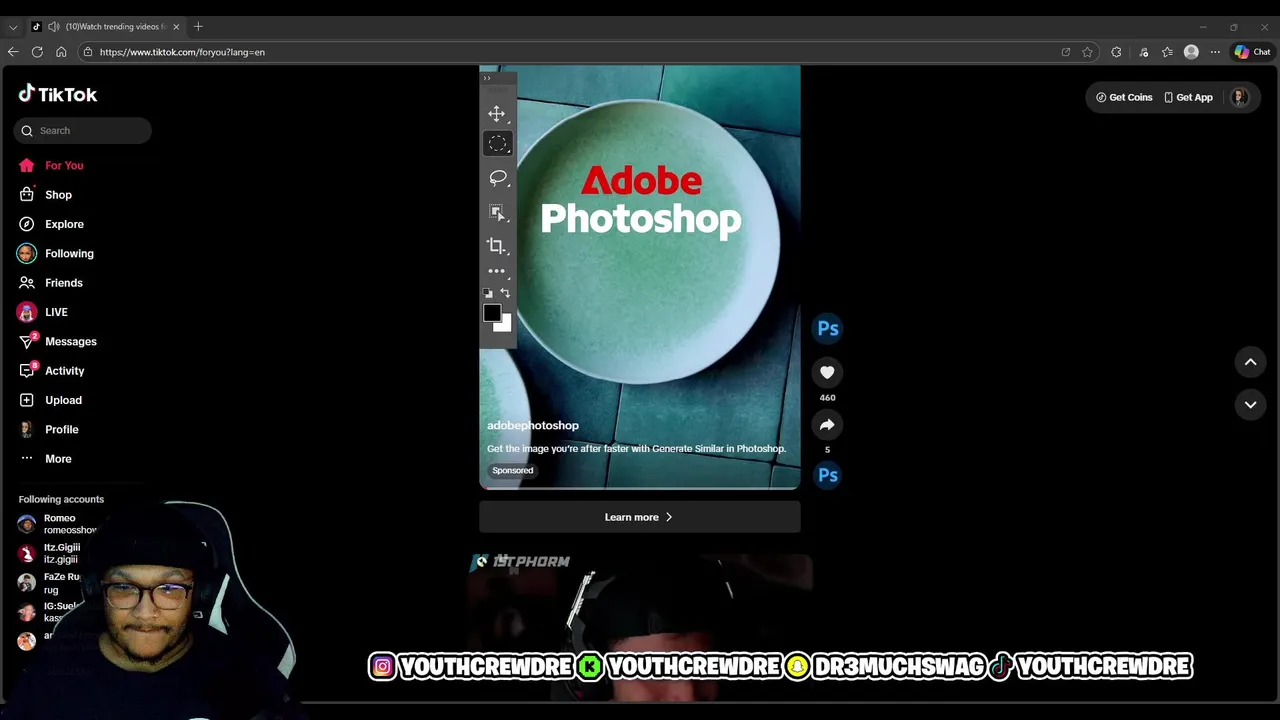Open the browser home page
The height and width of the screenshot is (720, 1280).
point(61,52)
